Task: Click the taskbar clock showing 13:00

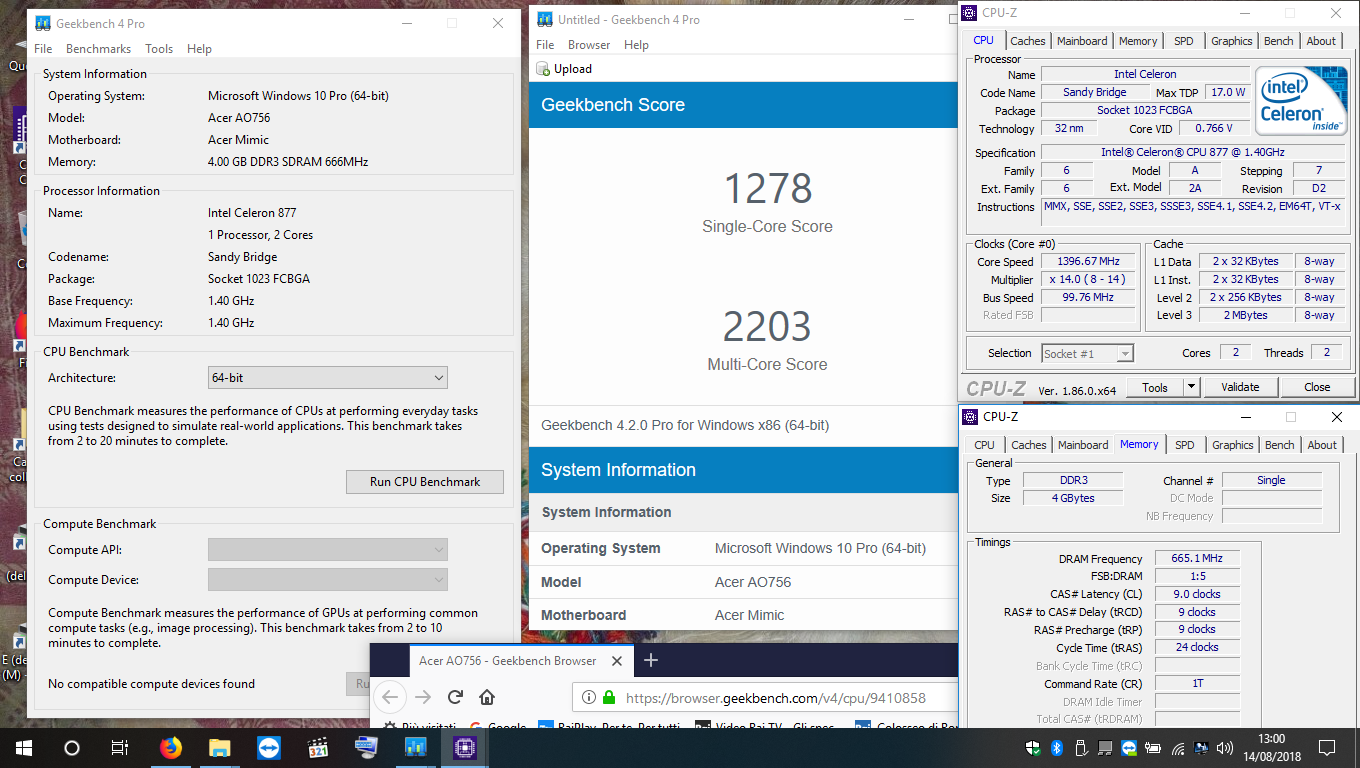Action: (1271, 748)
